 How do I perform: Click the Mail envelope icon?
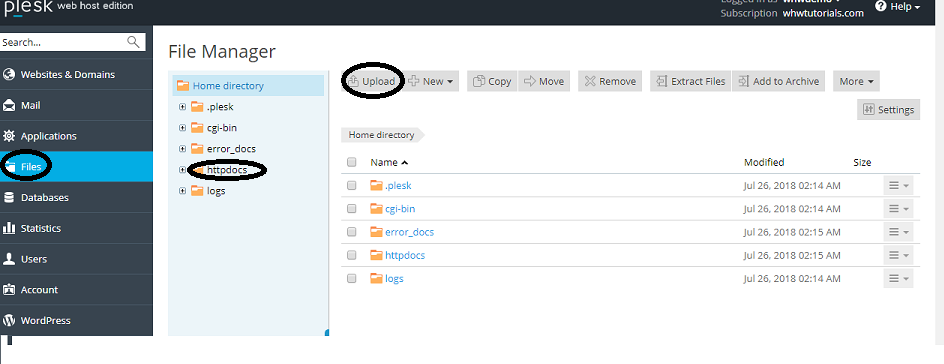coord(9,105)
